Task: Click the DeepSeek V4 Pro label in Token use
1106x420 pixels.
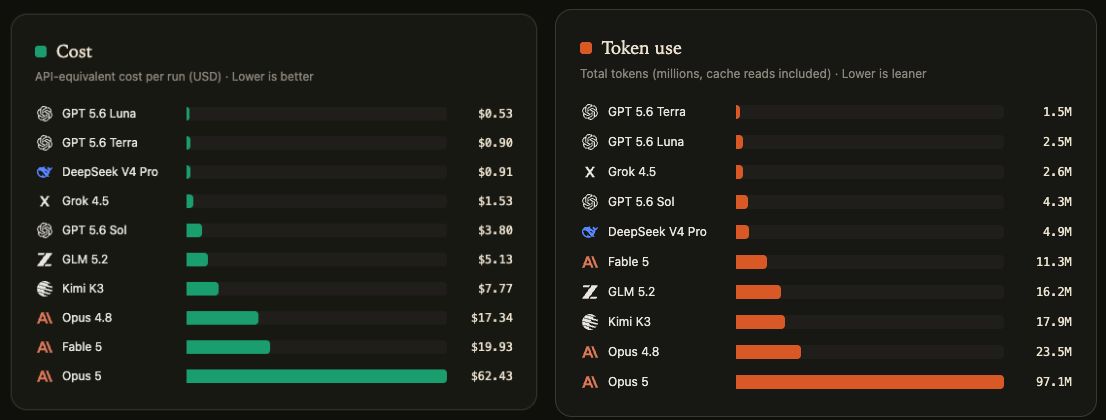Action: [657, 232]
